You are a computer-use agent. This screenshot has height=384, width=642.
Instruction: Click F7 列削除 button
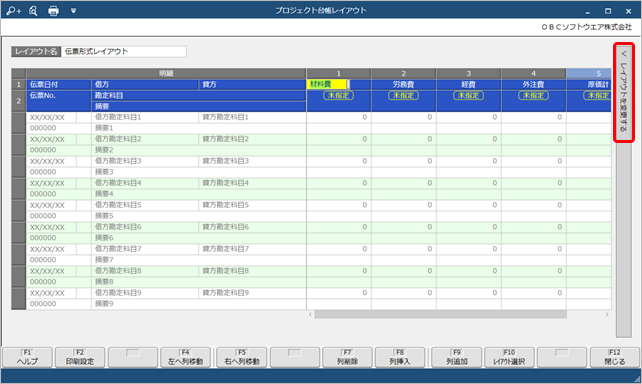coord(347,357)
